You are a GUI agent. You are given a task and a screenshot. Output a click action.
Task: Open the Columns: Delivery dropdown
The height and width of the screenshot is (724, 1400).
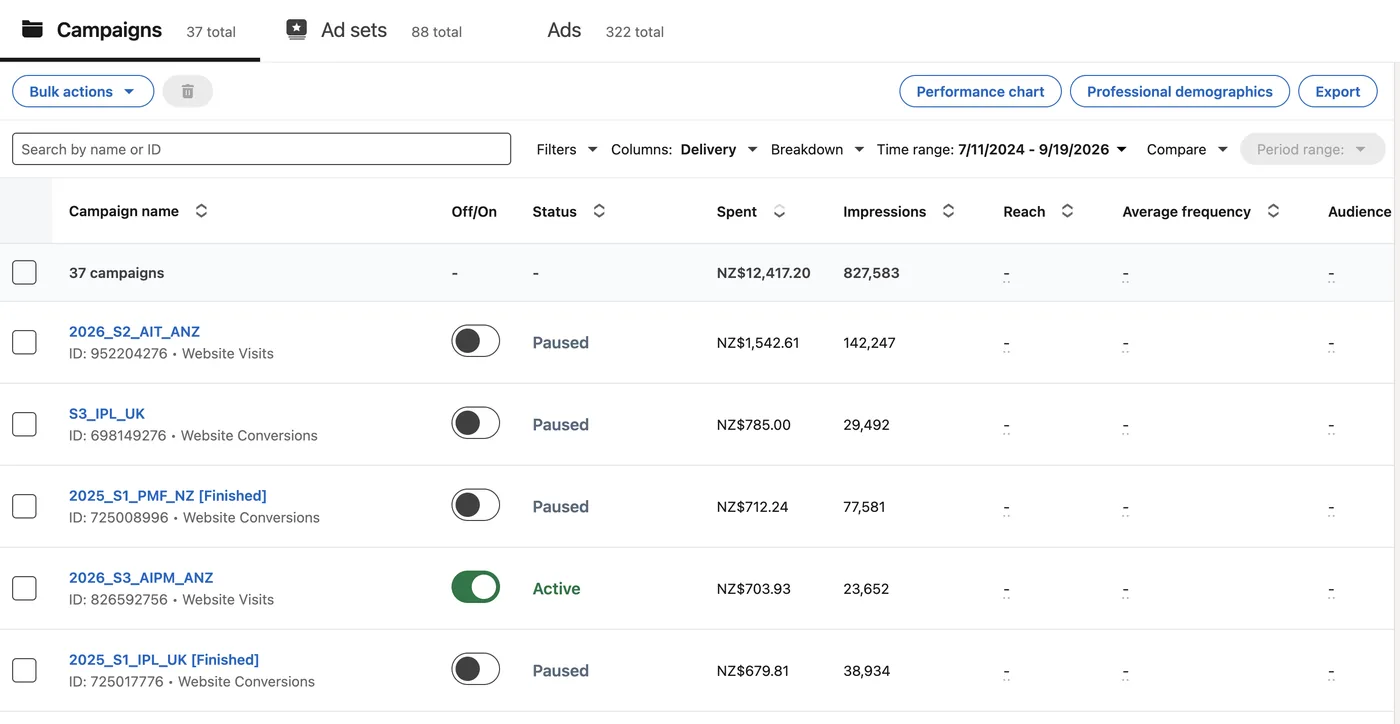click(x=685, y=150)
